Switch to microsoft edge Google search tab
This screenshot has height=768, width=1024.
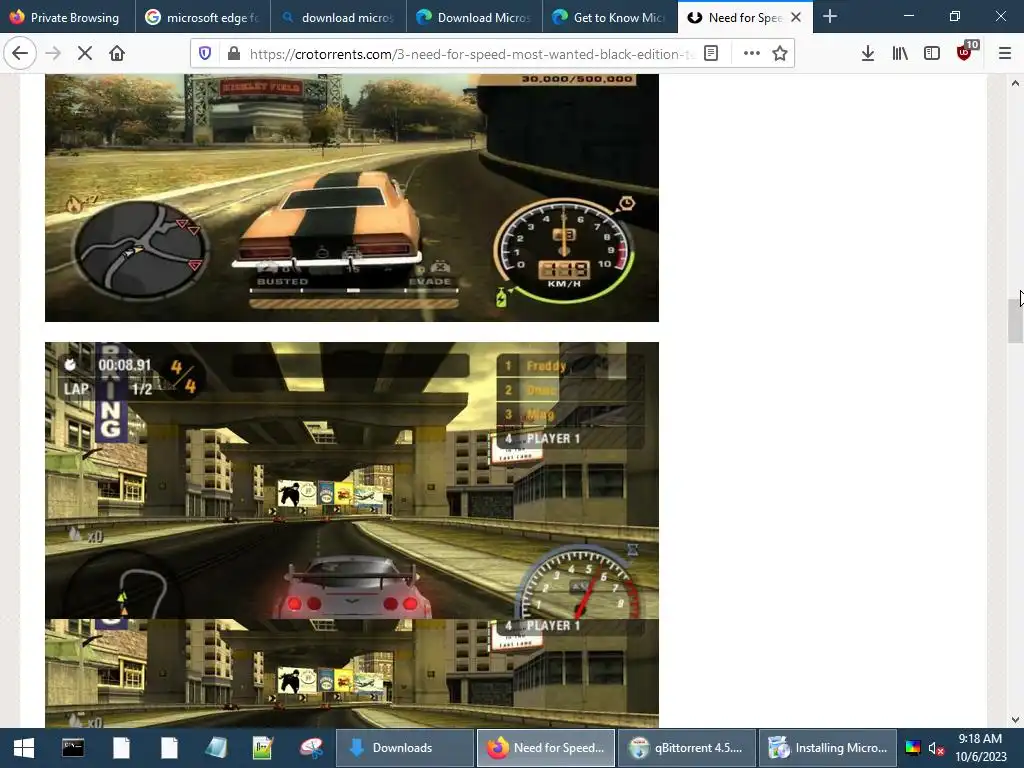coord(203,18)
